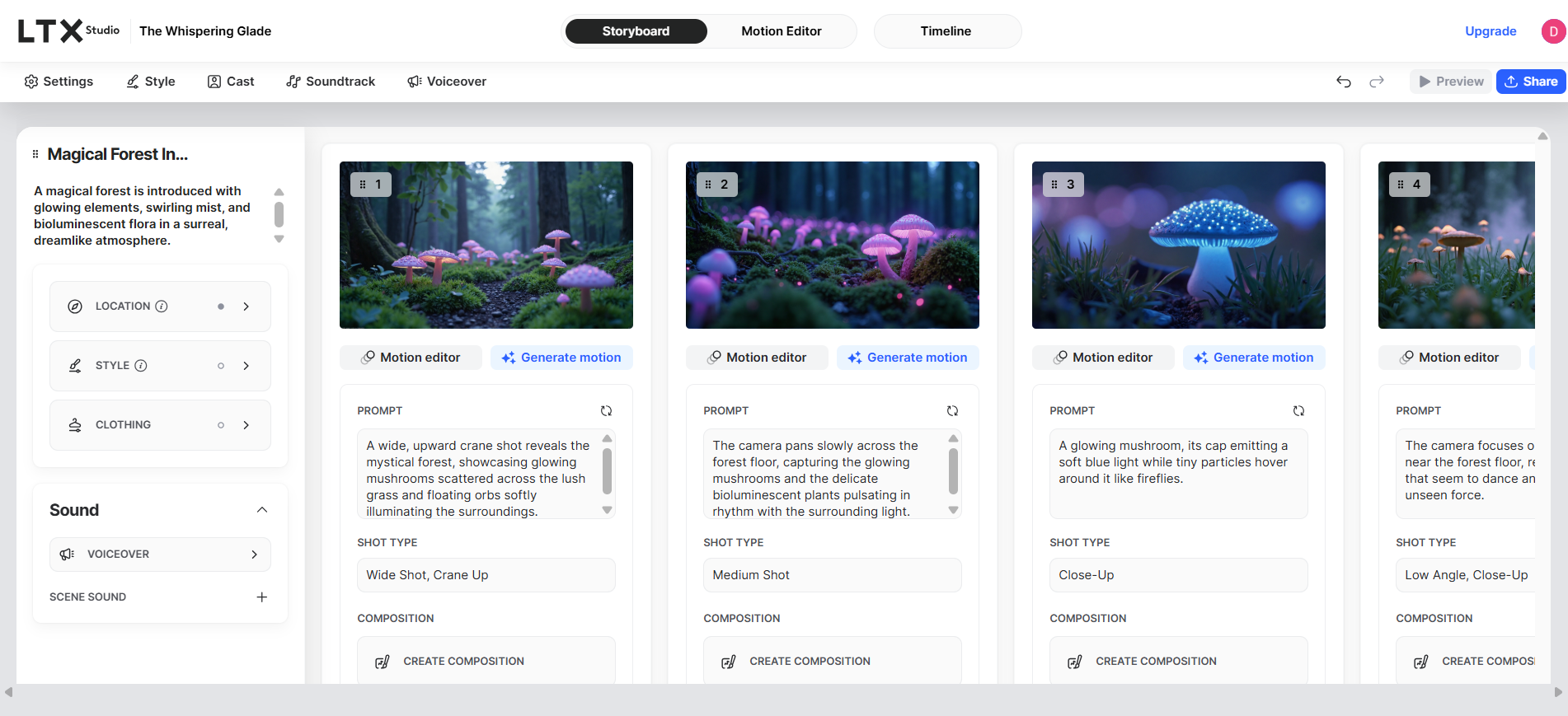1568x716 pixels.
Task: Open the Voiceover row chevron
Action: click(x=254, y=555)
